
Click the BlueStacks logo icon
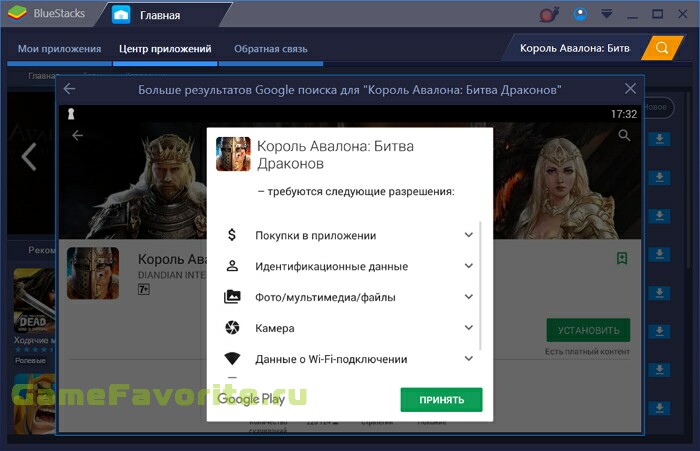(x=17, y=13)
